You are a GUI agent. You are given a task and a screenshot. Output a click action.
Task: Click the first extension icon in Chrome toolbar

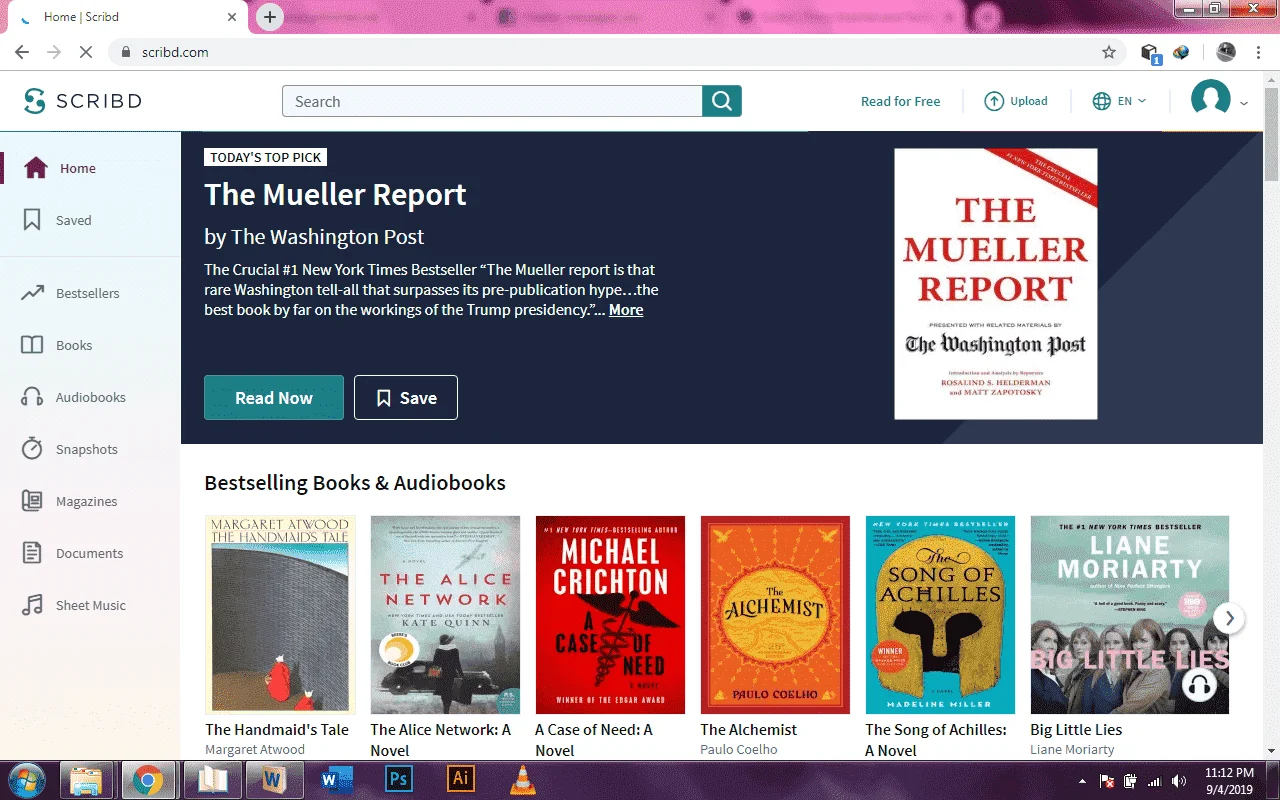1150,53
